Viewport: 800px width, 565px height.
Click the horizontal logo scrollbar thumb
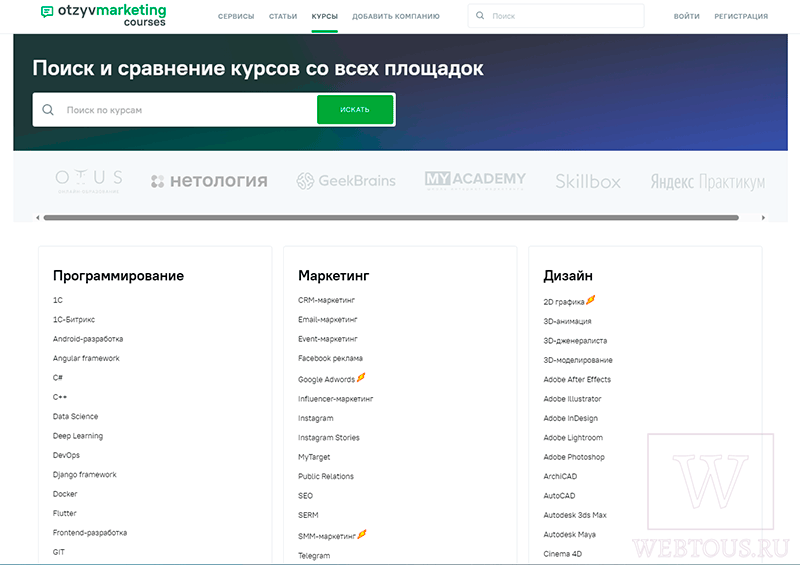tap(391, 217)
